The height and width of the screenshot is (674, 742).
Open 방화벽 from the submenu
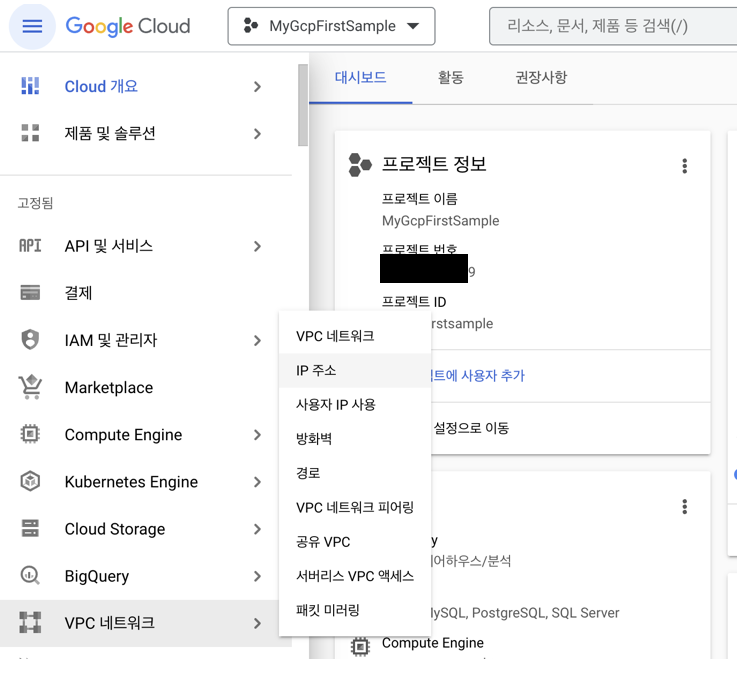(355, 439)
